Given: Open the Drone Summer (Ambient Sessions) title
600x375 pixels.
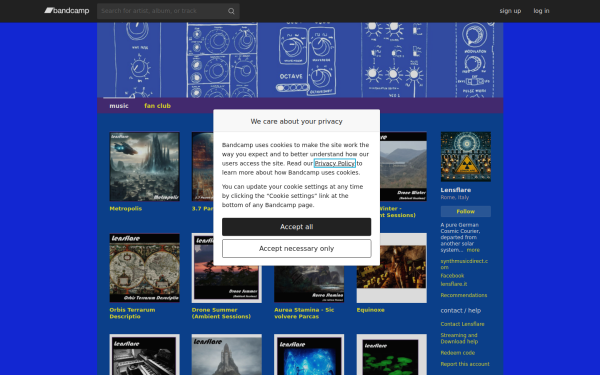Looking at the screenshot, I should coord(221,313).
